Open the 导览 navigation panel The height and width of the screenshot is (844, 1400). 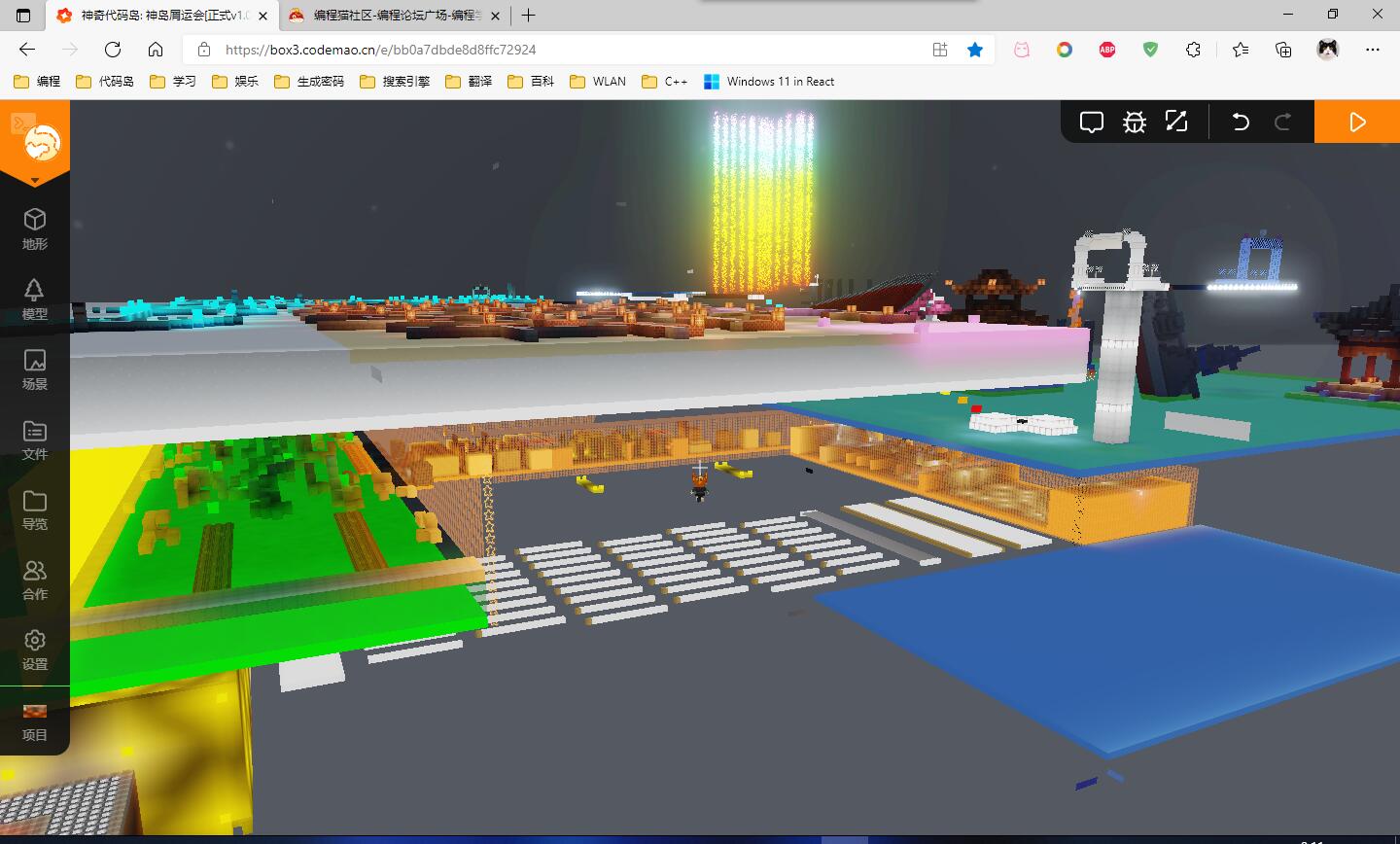(x=35, y=510)
